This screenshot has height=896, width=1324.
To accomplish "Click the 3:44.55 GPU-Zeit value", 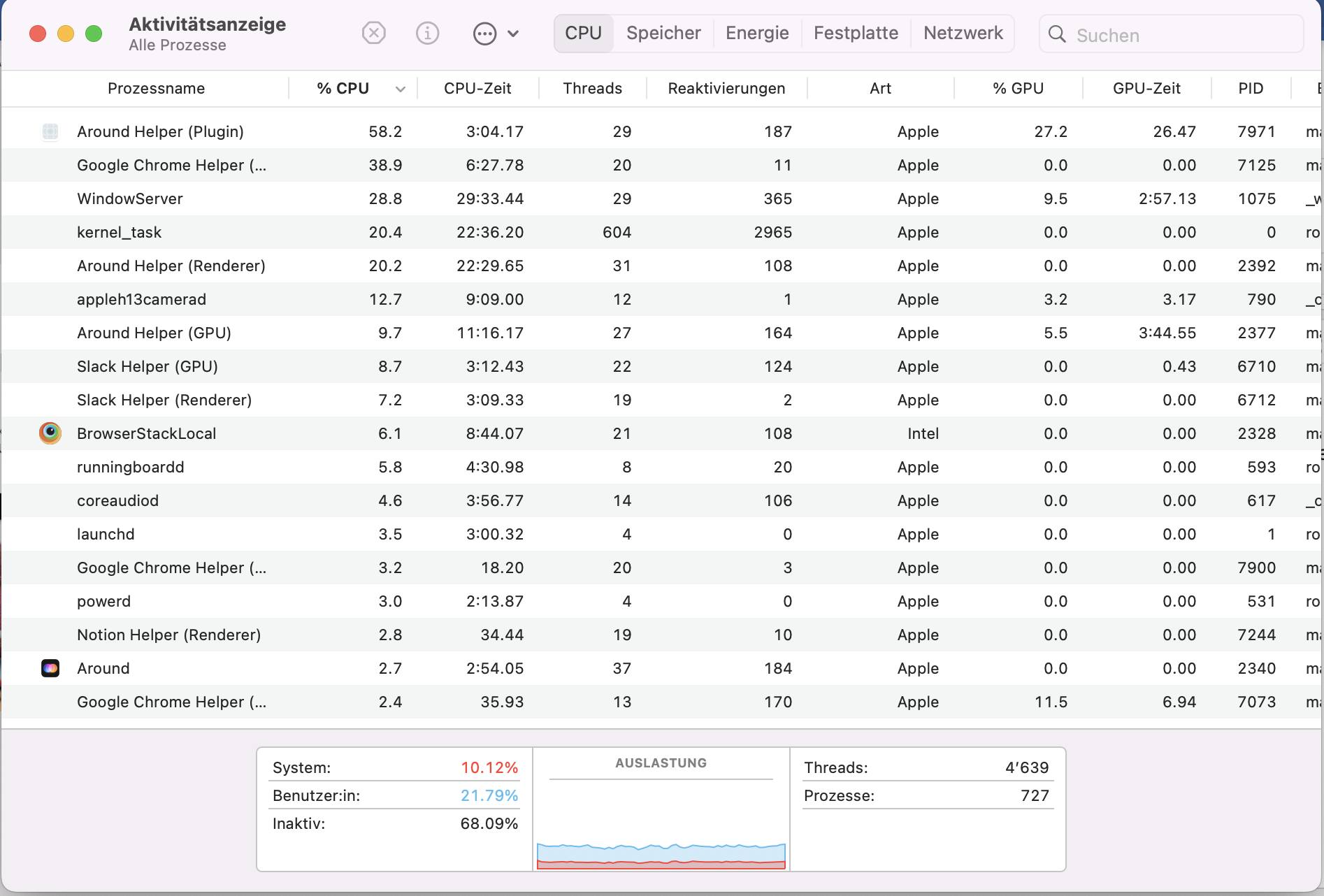I will click(x=1167, y=333).
